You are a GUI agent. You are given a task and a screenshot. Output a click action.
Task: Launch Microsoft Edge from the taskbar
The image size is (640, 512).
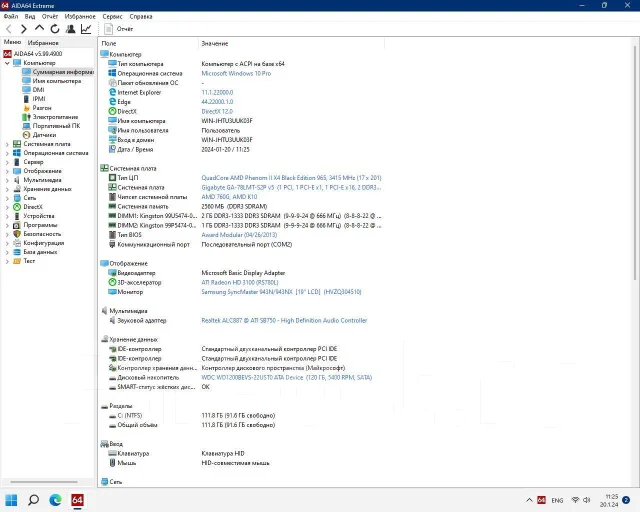coord(55,500)
